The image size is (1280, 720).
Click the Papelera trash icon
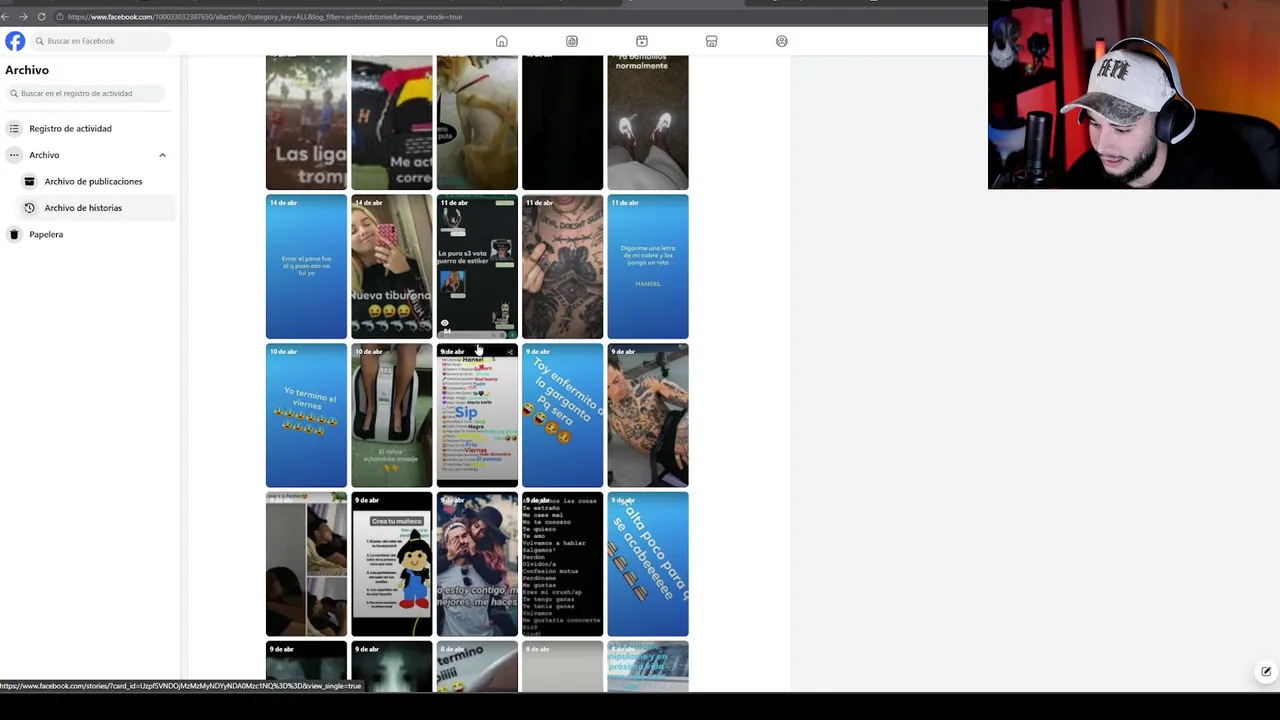point(14,234)
